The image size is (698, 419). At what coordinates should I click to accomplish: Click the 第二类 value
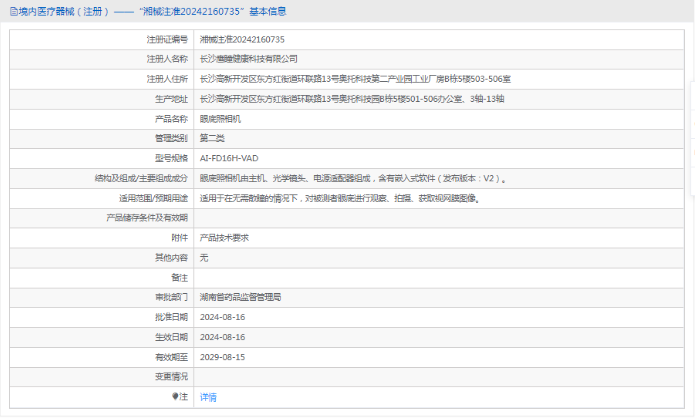coord(212,138)
